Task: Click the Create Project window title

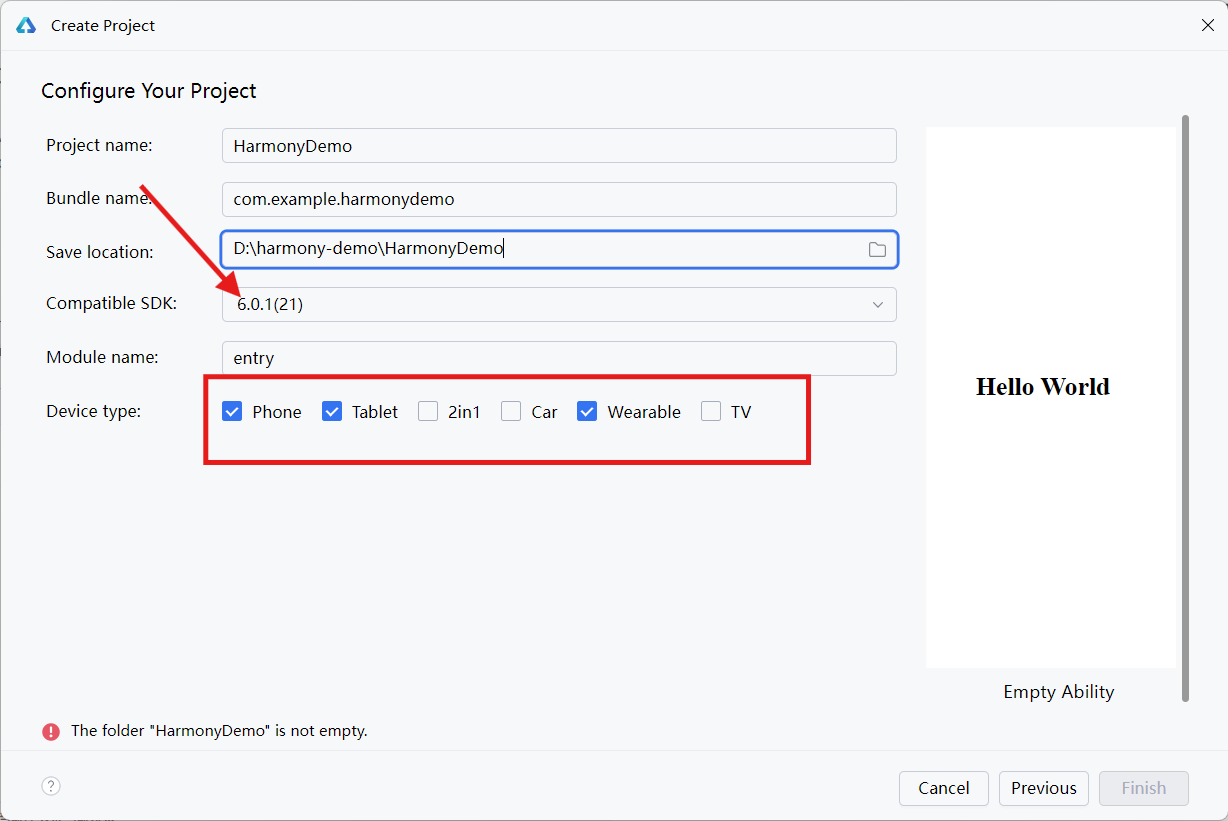Action: coord(103,26)
